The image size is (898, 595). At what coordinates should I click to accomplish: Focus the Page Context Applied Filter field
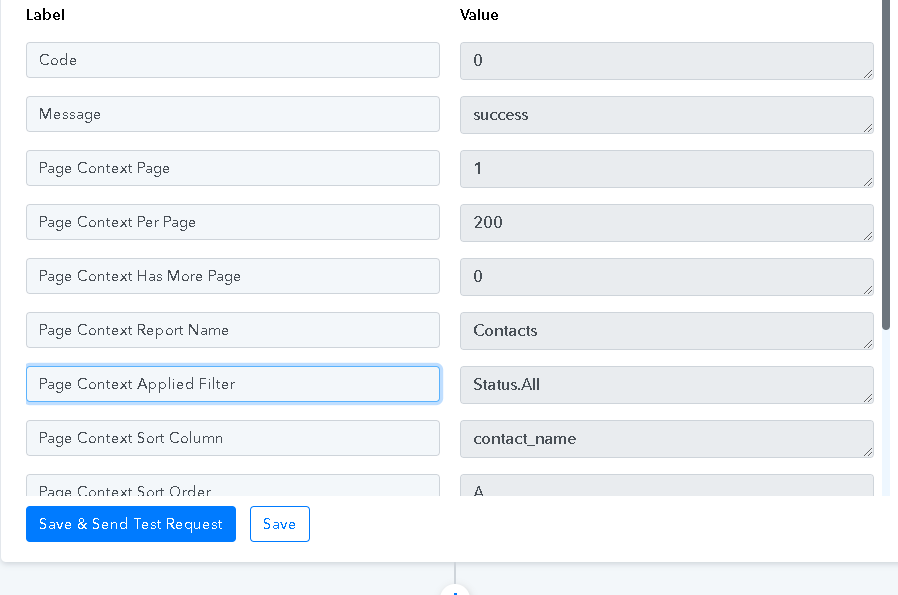click(233, 384)
